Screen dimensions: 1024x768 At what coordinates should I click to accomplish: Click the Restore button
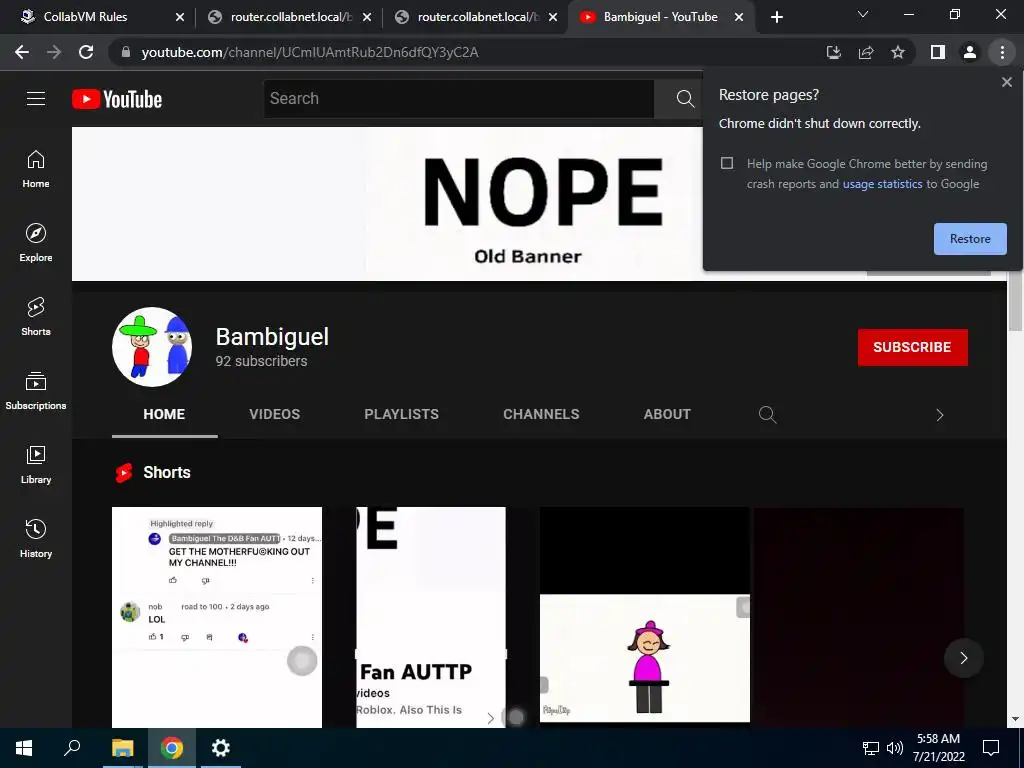tap(970, 239)
